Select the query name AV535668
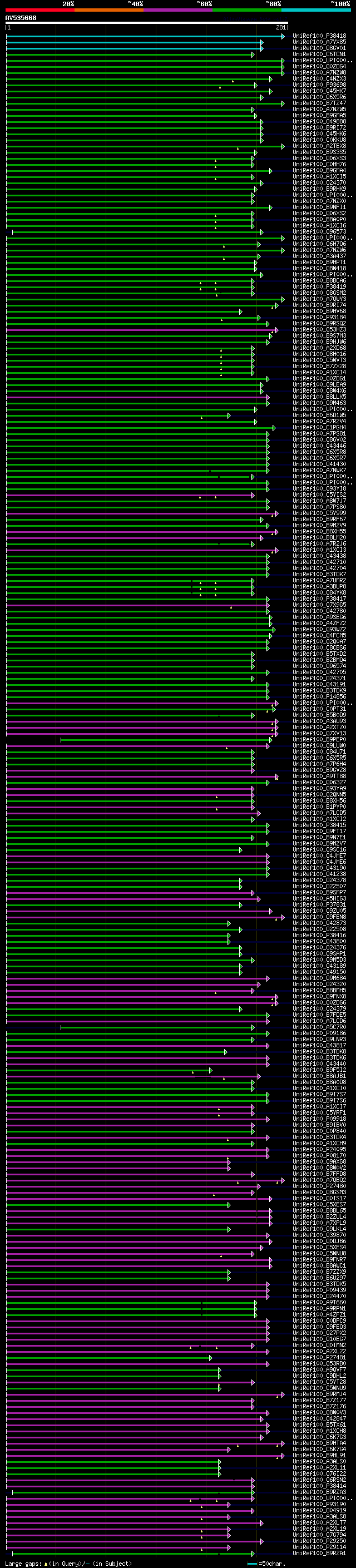The width and height of the screenshot is (356, 1568). point(21,18)
